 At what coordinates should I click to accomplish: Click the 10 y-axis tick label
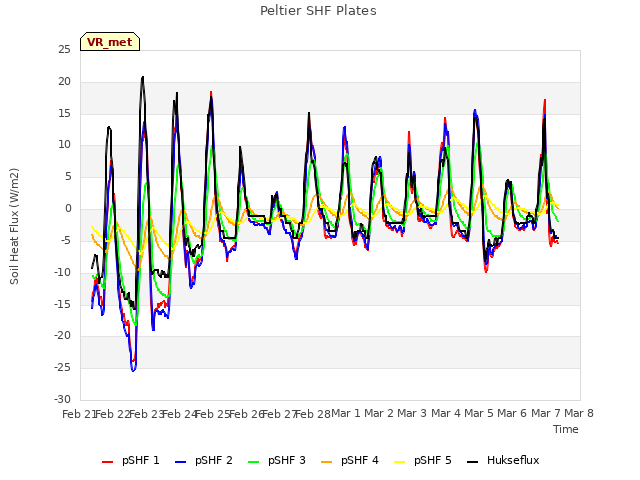[x=64, y=145]
